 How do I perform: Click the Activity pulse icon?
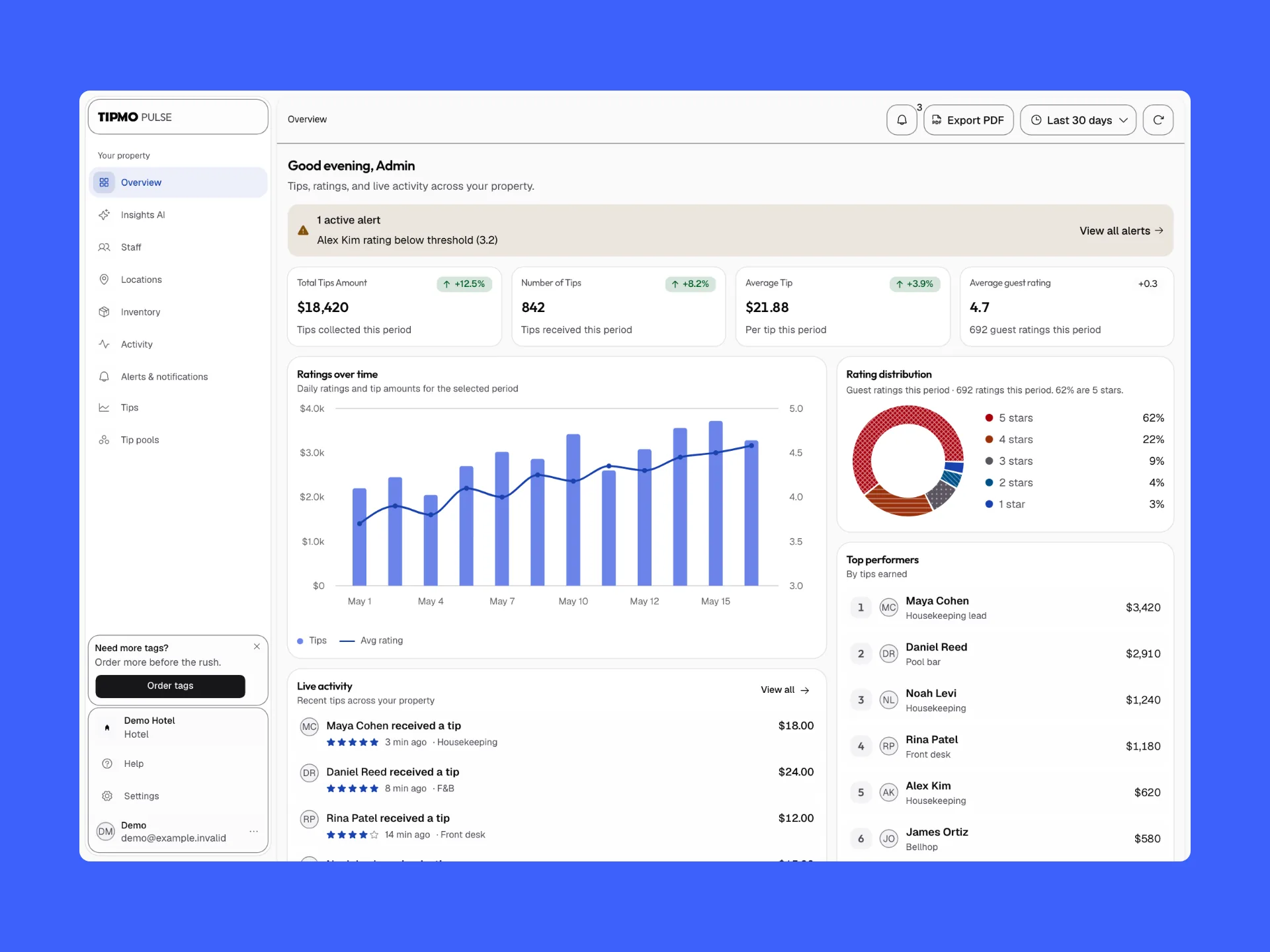pyautogui.click(x=104, y=344)
